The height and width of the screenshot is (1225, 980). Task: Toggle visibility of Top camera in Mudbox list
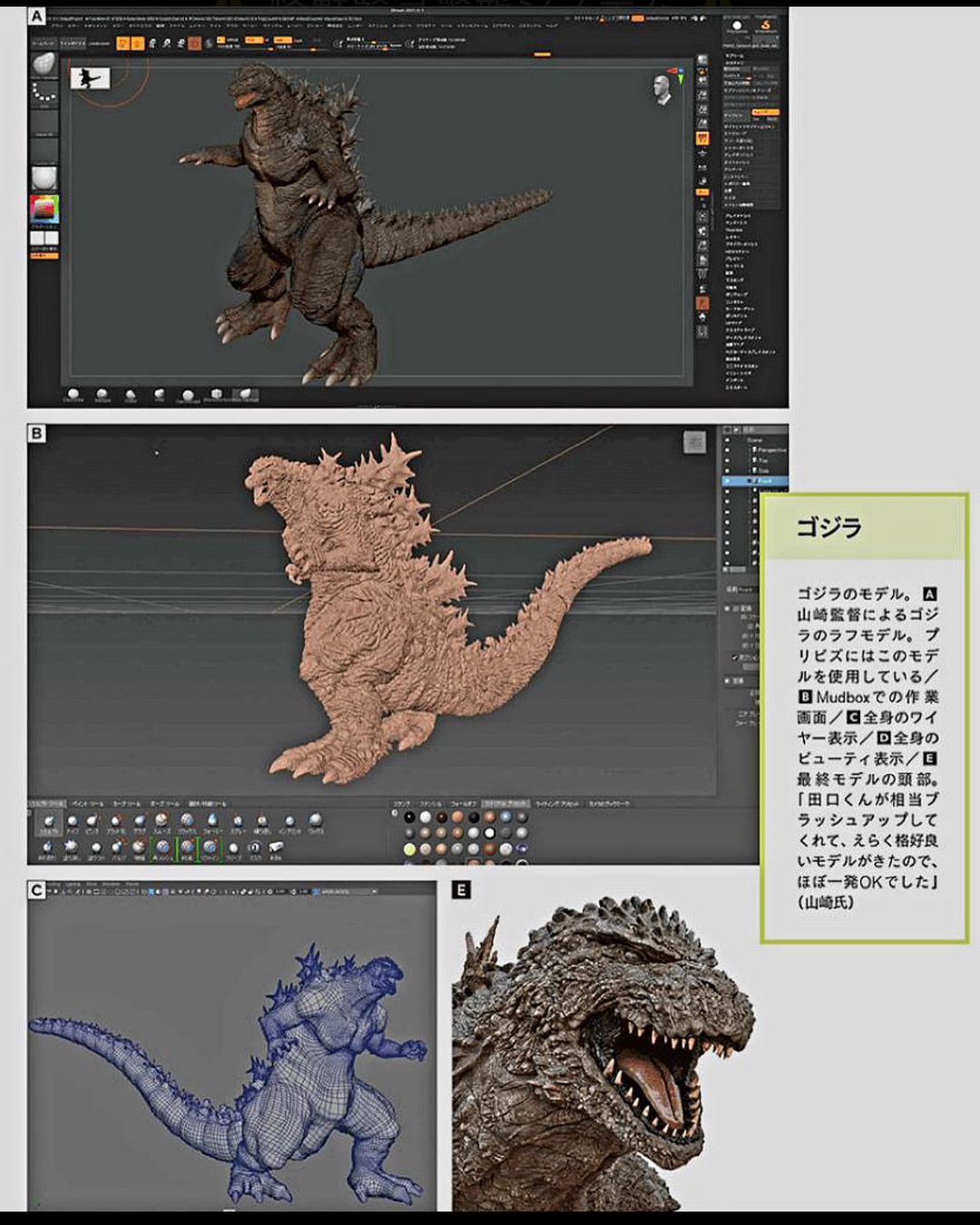point(727,460)
